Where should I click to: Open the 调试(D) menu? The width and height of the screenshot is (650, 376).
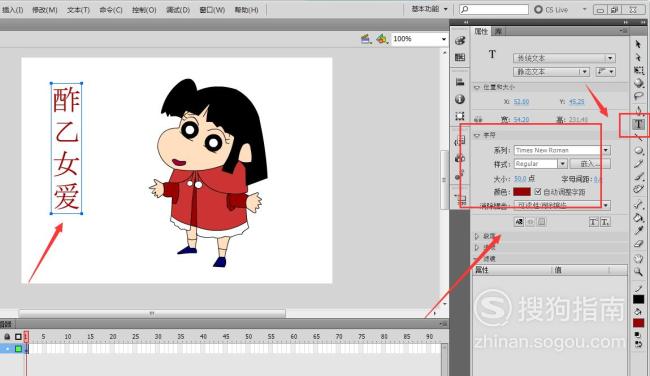click(x=178, y=10)
